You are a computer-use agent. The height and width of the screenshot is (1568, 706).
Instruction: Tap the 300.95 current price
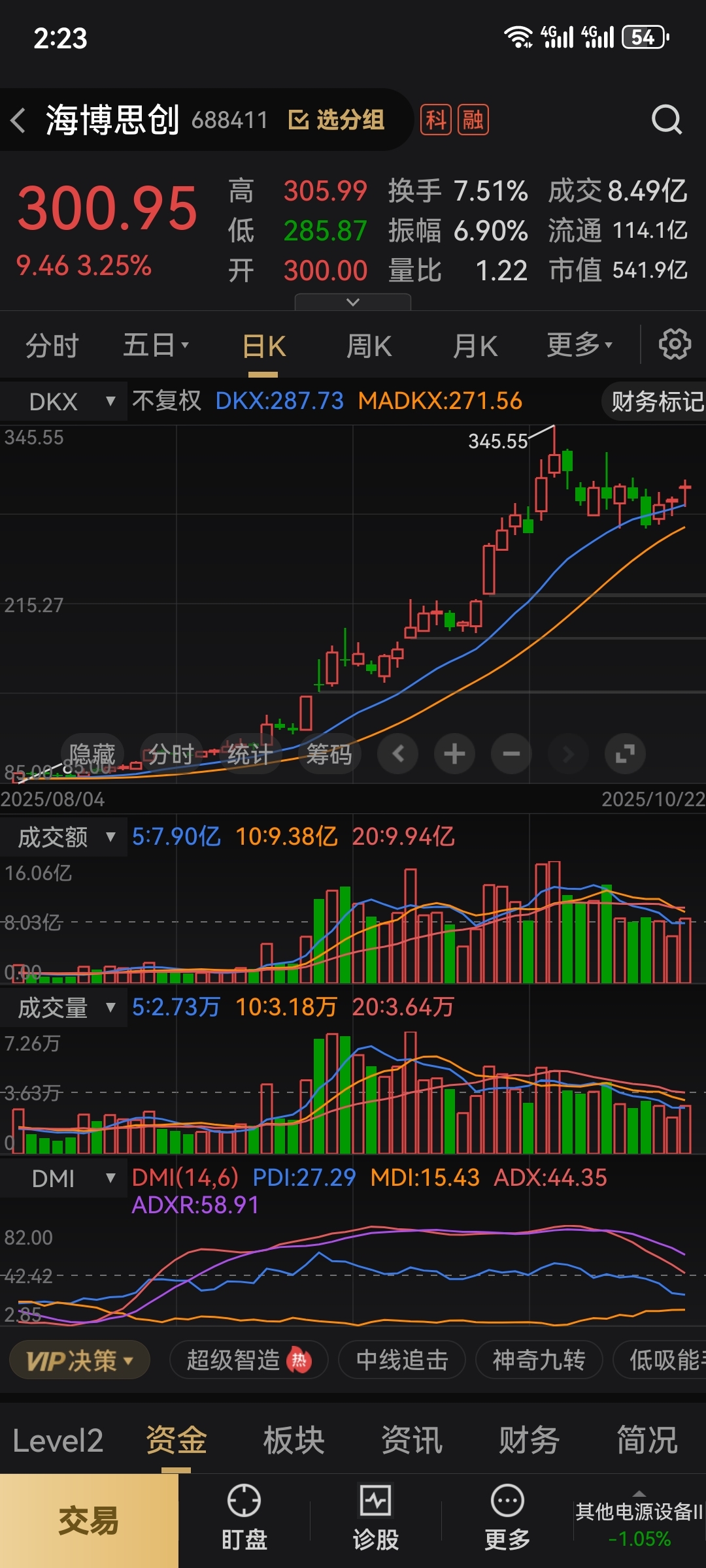107,208
